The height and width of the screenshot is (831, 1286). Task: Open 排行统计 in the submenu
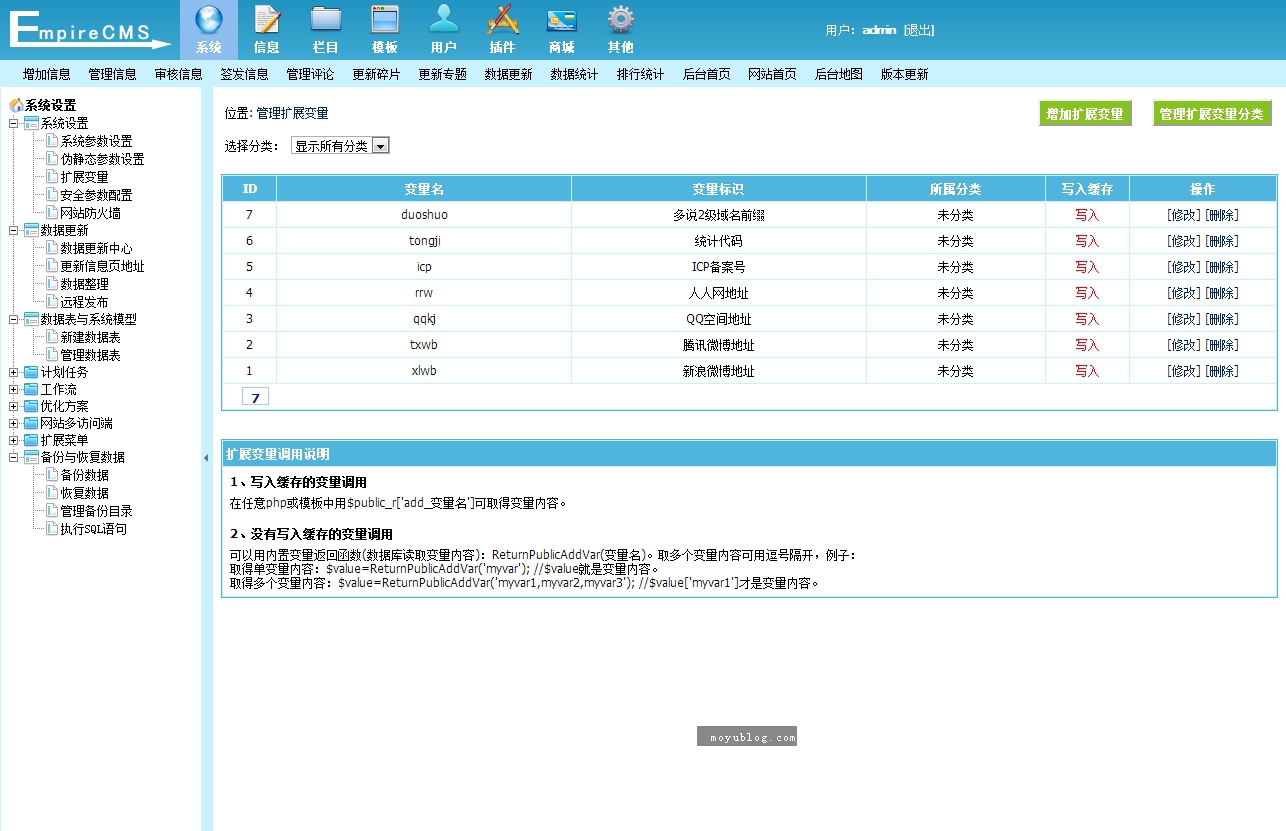point(641,74)
